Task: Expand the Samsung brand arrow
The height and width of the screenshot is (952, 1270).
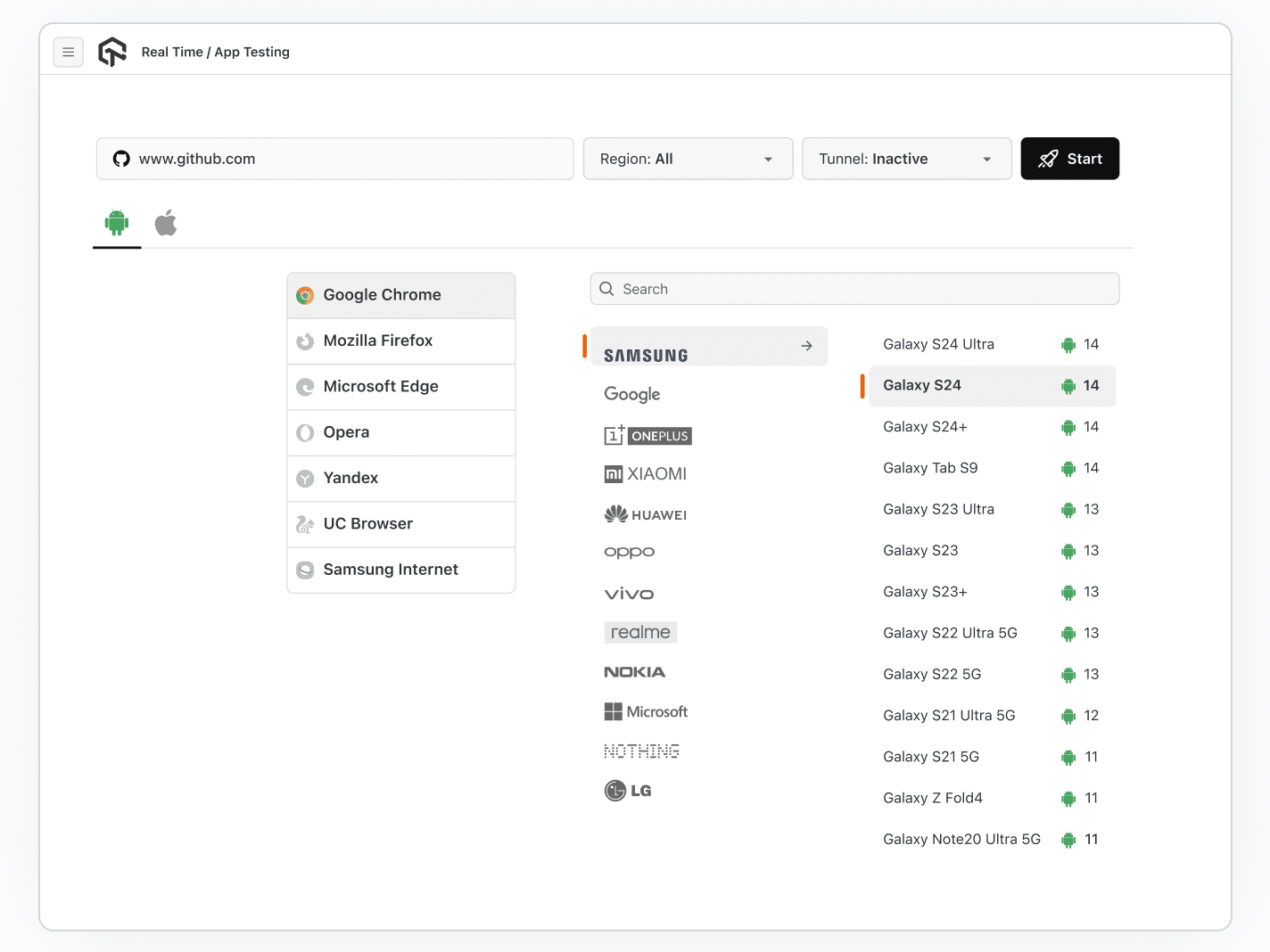Action: (x=806, y=346)
